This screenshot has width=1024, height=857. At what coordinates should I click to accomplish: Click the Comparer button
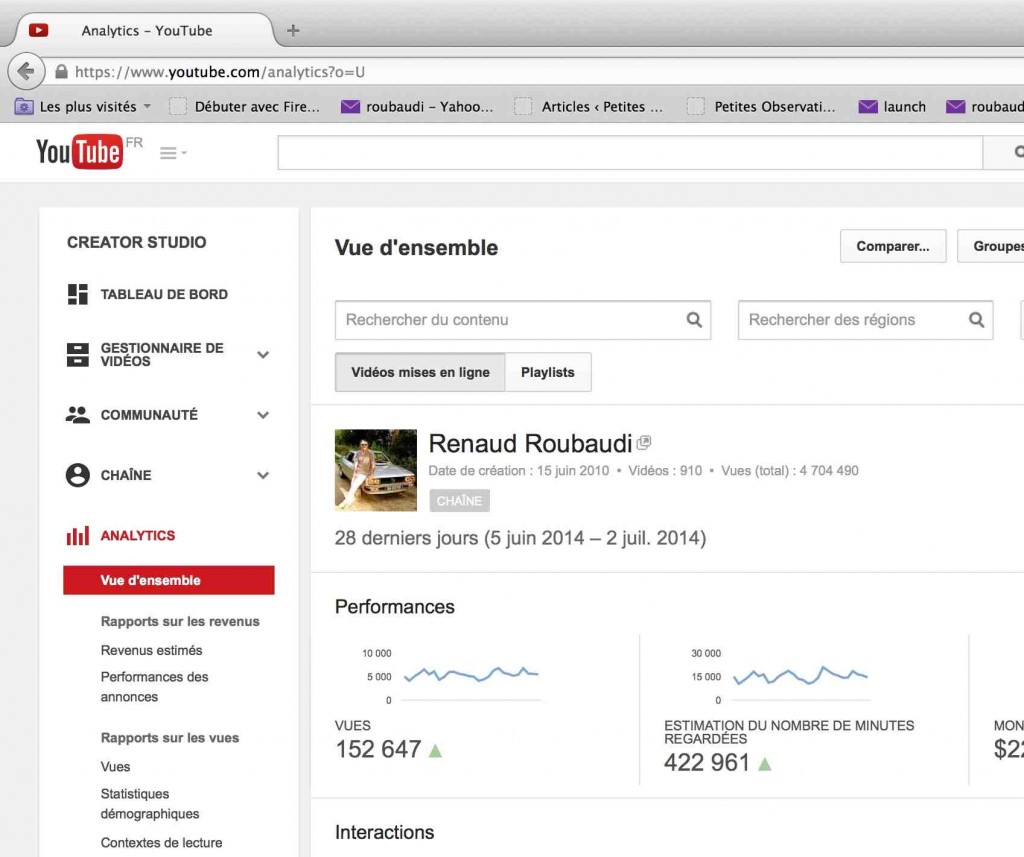pyautogui.click(x=892, y=246)
